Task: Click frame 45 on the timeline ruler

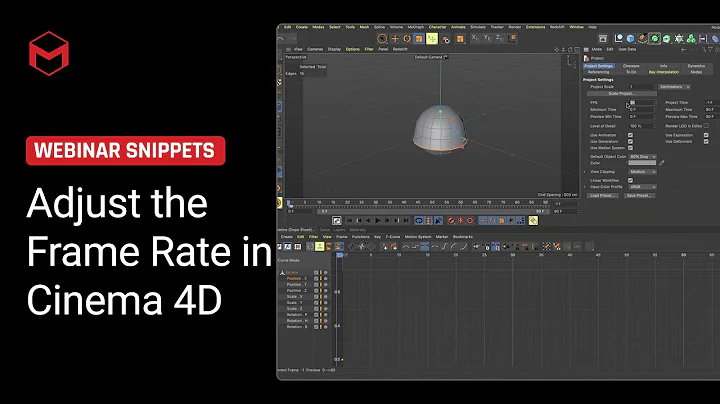Action: (418, 202)
